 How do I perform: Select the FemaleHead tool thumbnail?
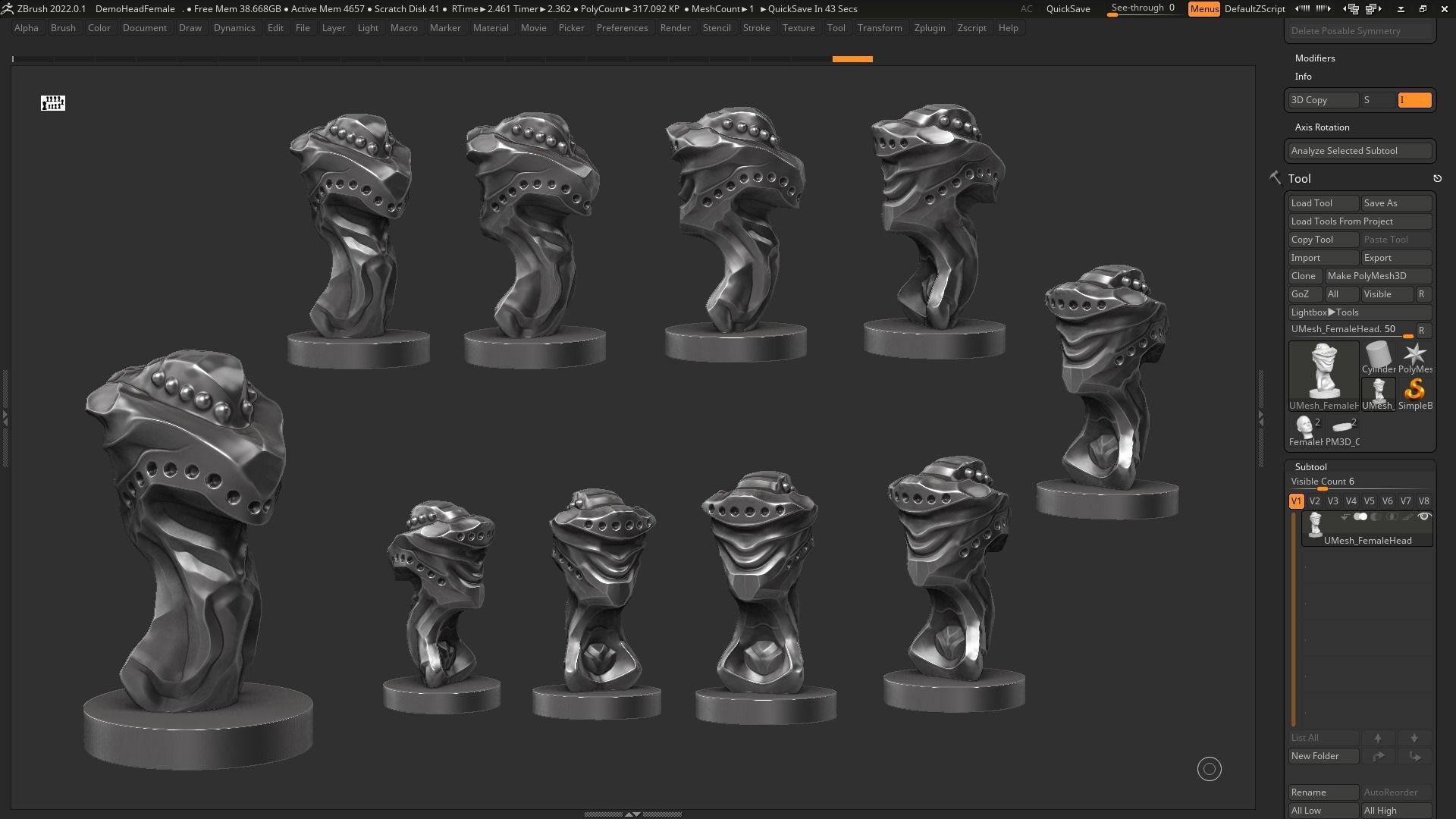[1305, 429]
